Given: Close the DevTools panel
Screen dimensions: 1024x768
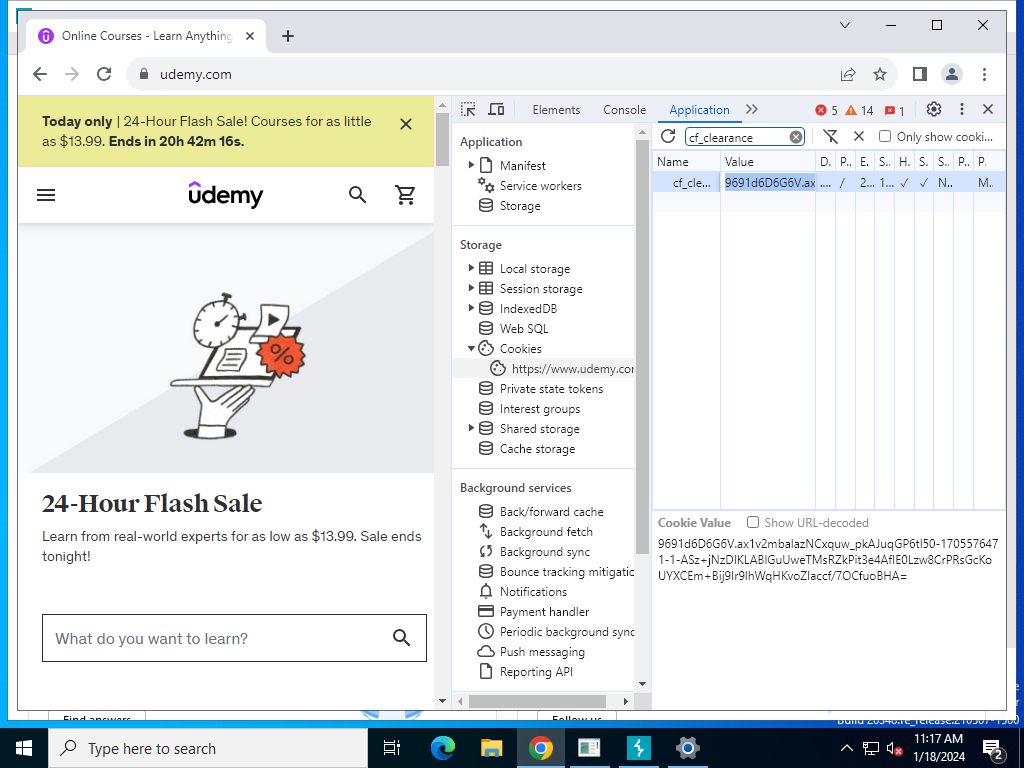Looking at the screenshot, I should 988,110.
